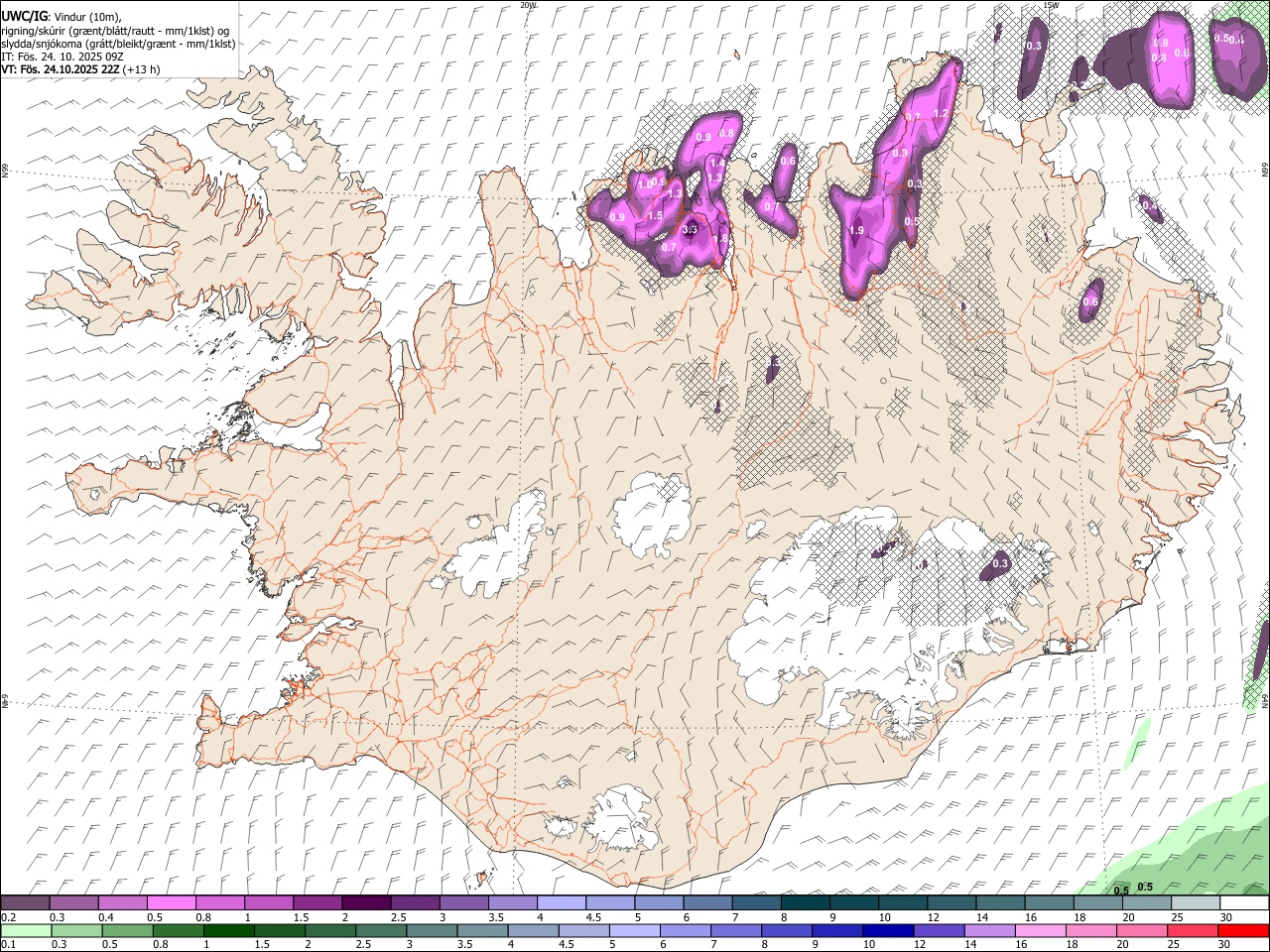Click the gray-green 3 swatch in the bottom legend row
The height and width of the screenshot is (952, 1270).
432,930
